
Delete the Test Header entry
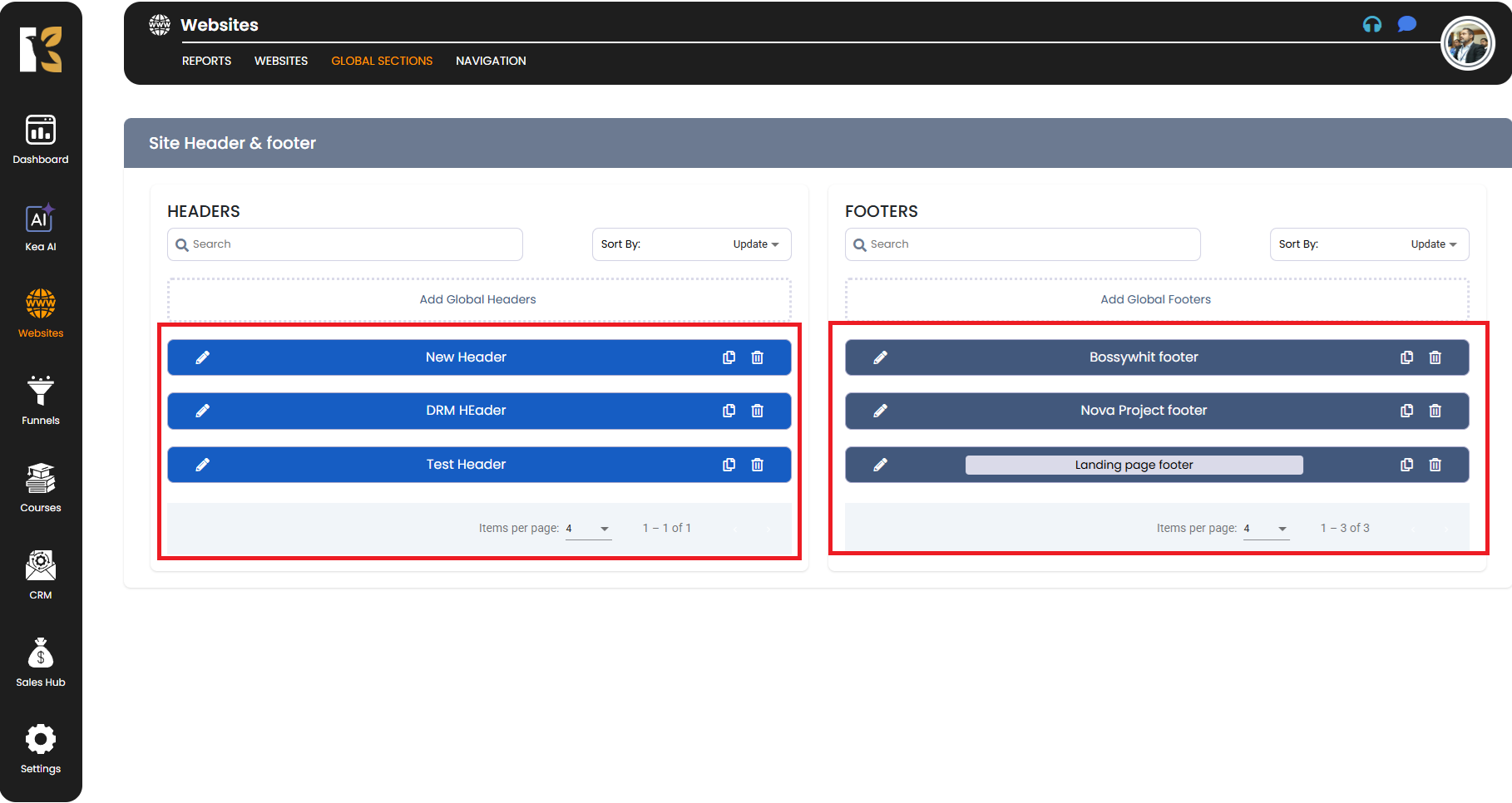point(757,465)
